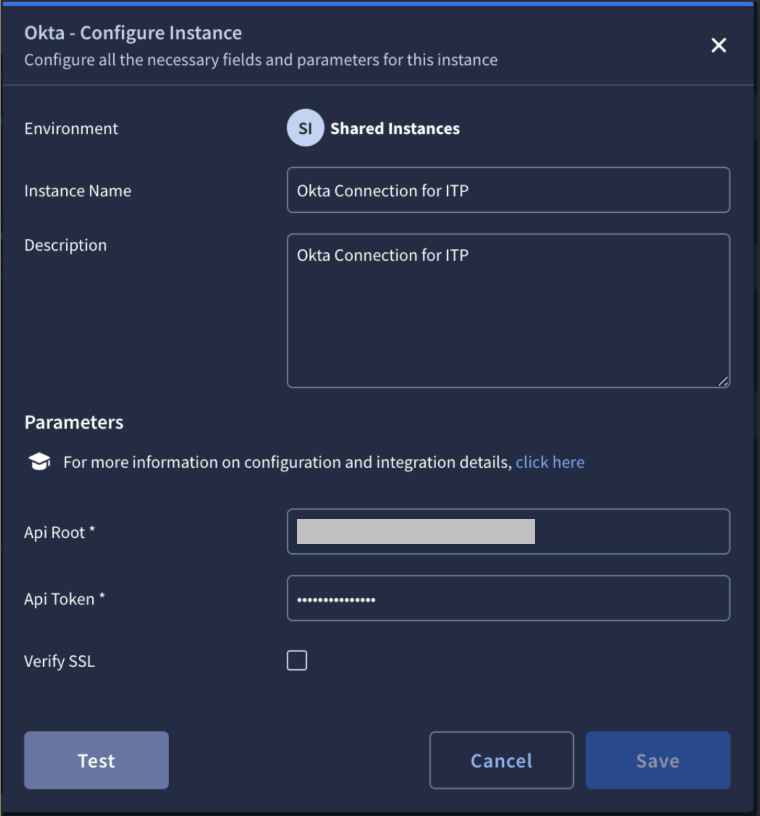Save the Okta instance settings
This screenshot has height=816, width=760.
(x=657, y=760)
